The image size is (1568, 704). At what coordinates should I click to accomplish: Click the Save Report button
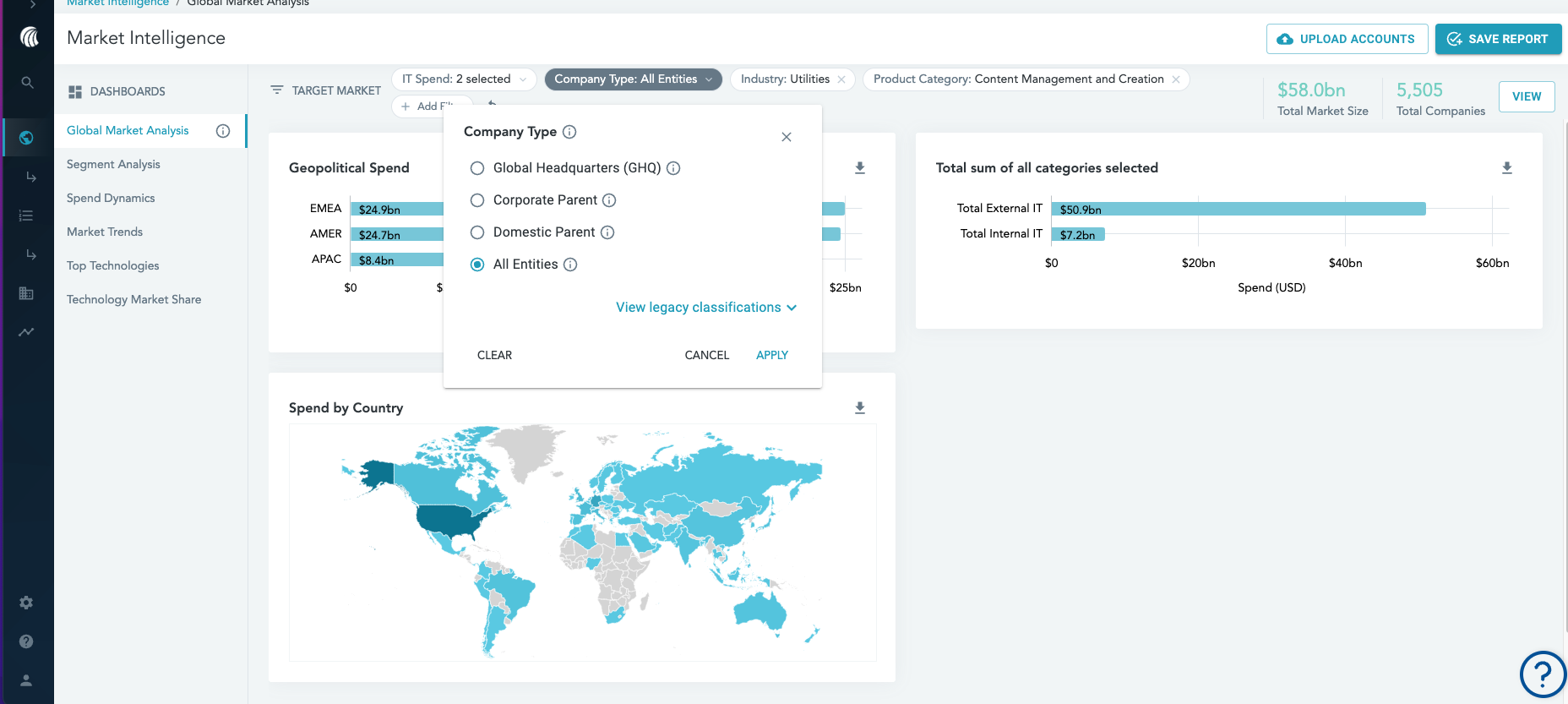(1497, 39)
